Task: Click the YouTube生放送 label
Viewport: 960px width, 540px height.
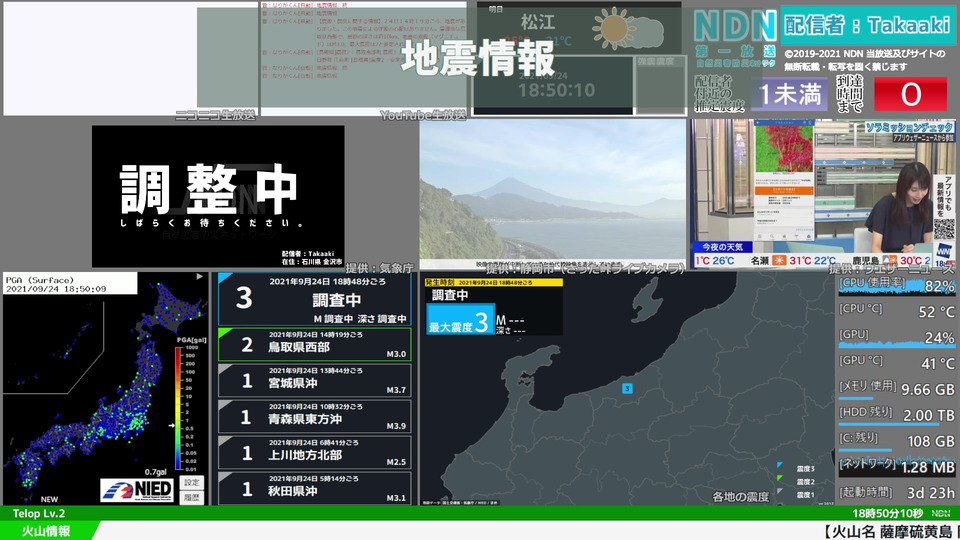Action: coord(422,114)
